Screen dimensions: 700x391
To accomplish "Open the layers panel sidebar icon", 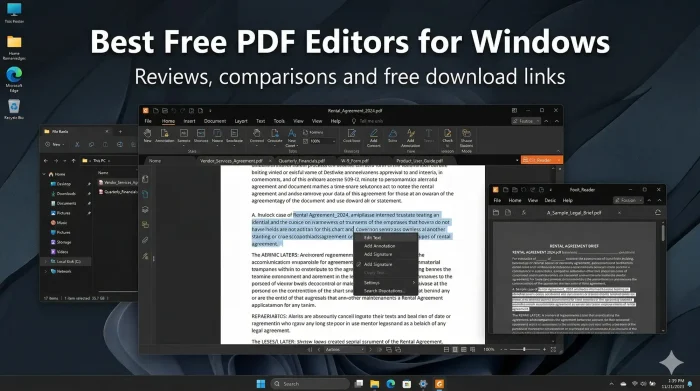I will point(145,209).
